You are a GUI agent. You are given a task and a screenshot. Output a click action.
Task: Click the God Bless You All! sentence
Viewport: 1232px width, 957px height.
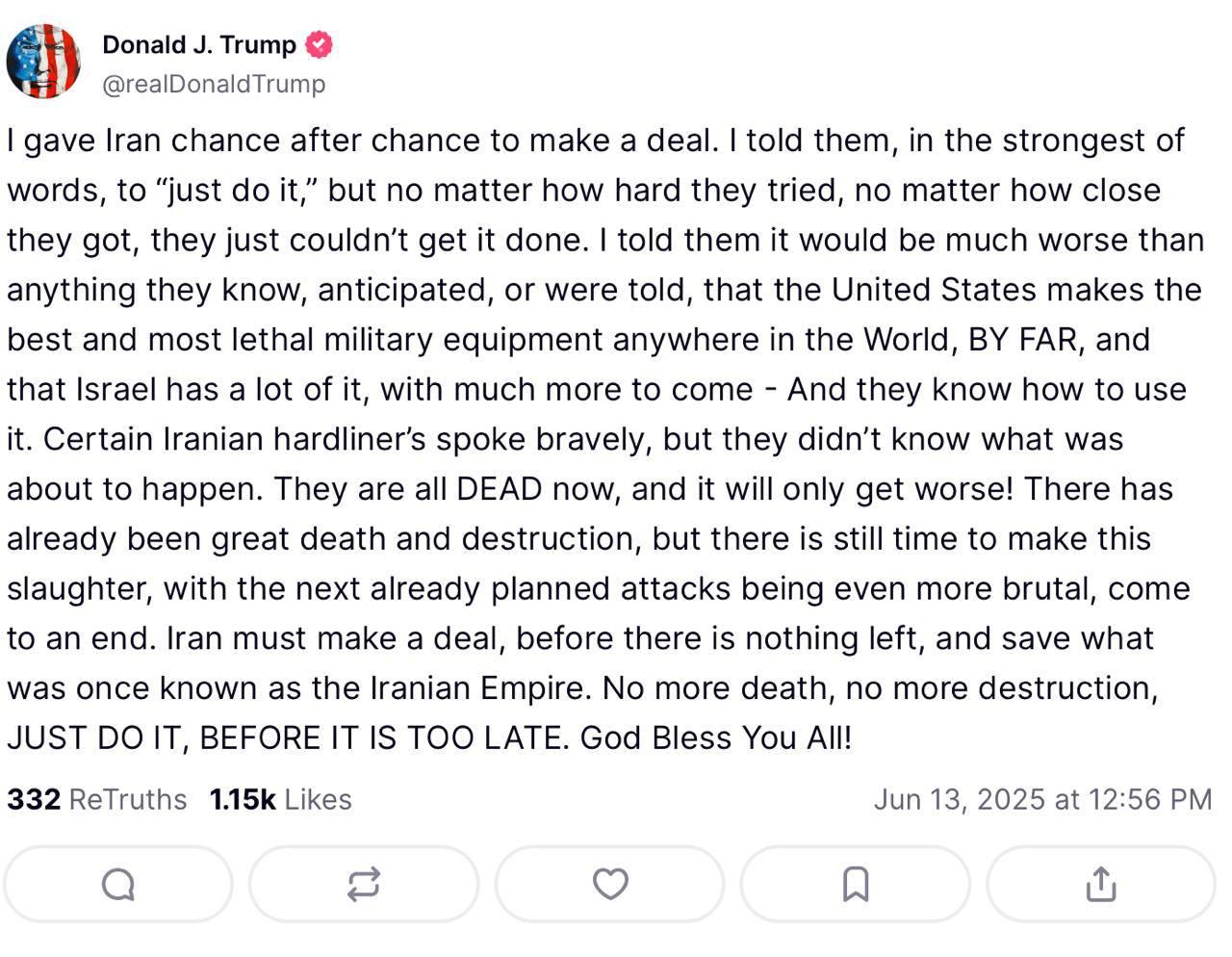coord(716,737)
